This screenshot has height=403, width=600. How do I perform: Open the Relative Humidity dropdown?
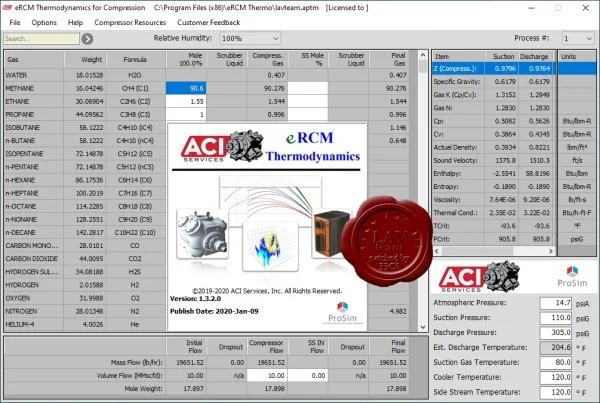coord(250,38)
